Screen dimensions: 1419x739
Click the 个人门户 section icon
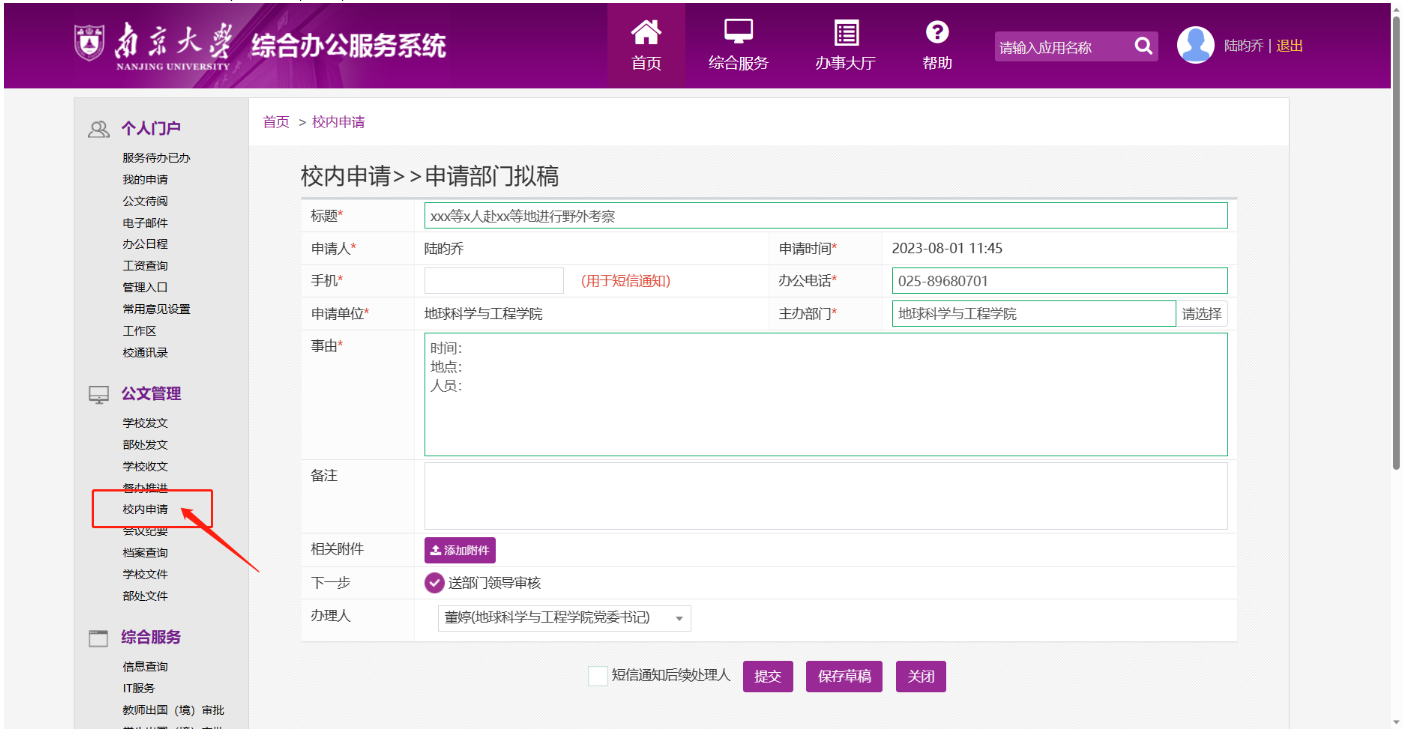click(98, 129)
